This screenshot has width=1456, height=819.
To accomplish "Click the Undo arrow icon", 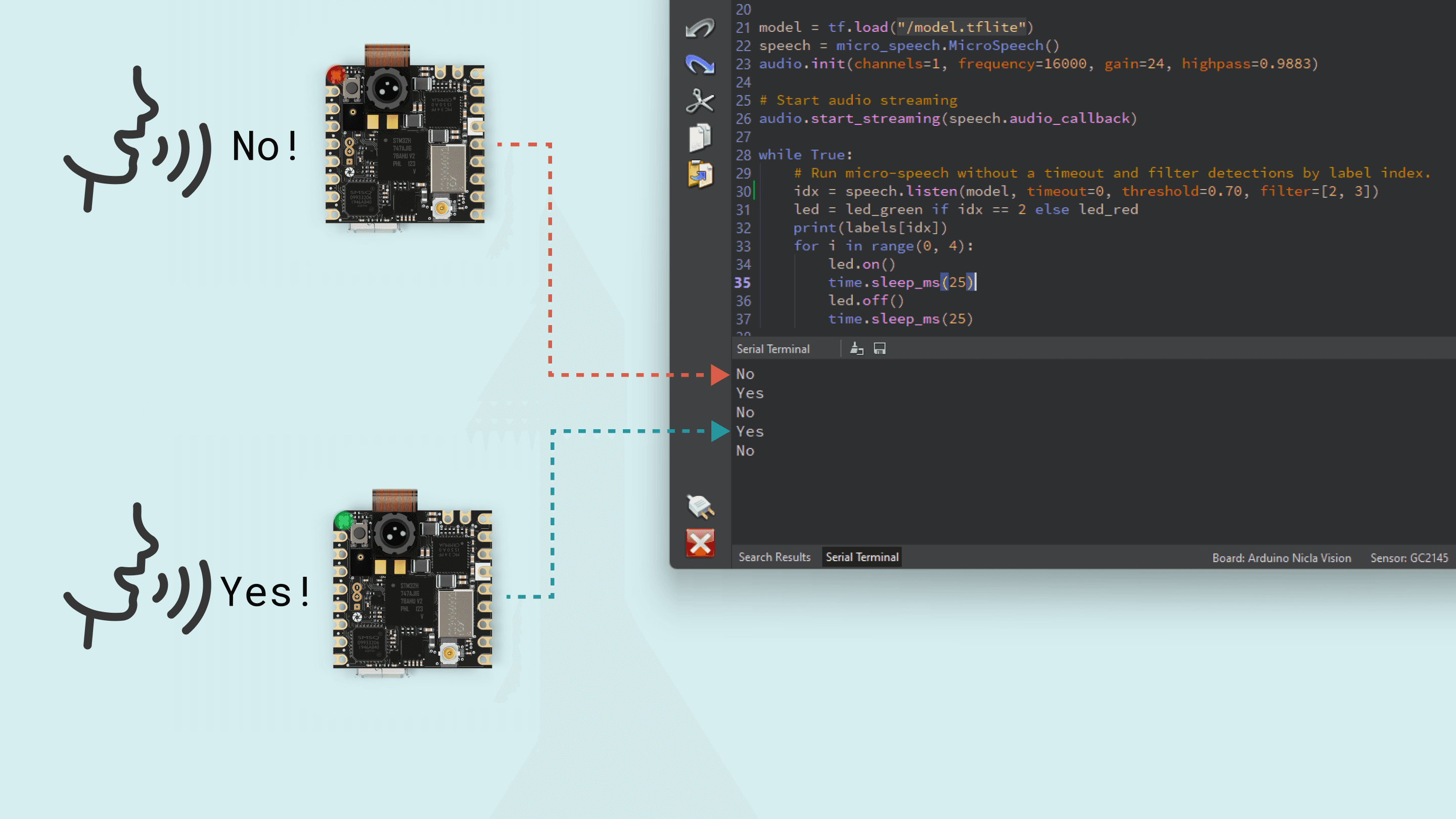I will [700, 27].
